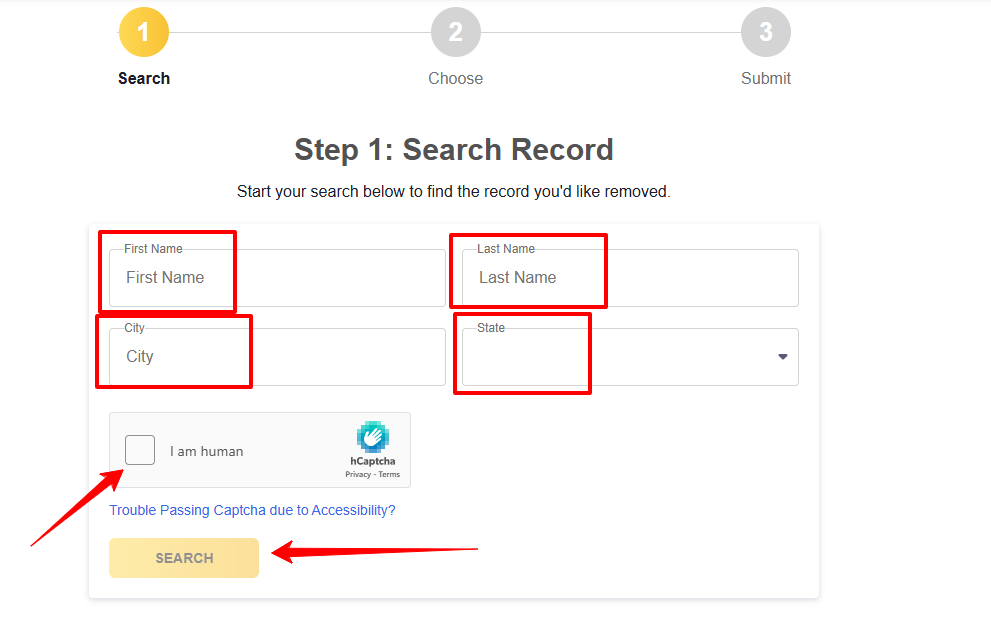The width and height of the screenshot is (991, 629).
Task: Focus the First Name input field
Action: (277, 278)
